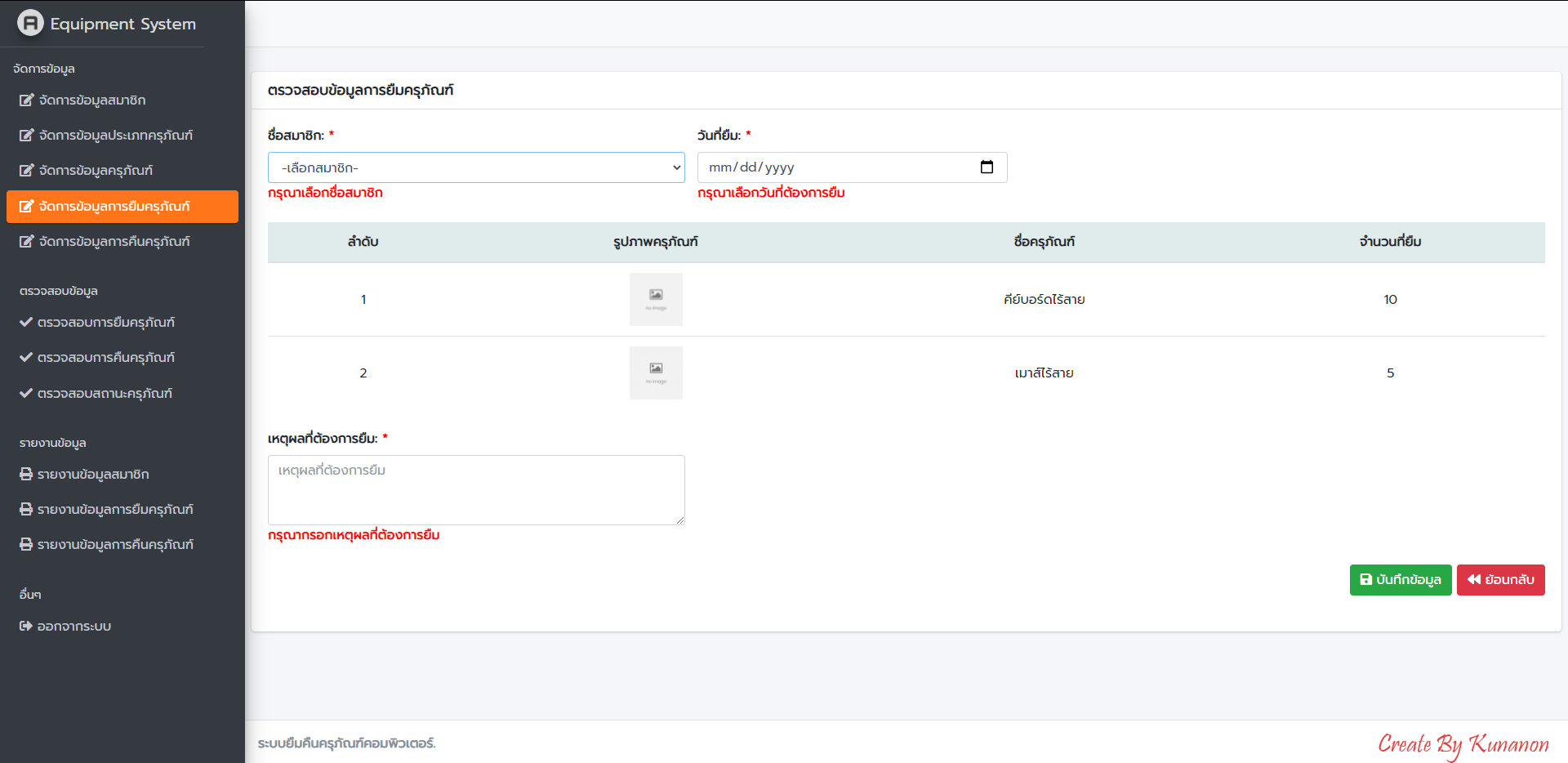The height and width of the screenshot is (763, 1568).
Task: Click edit icon beside จัดการข้อมูลครุภัณฑ์
Action: [27, 171]
